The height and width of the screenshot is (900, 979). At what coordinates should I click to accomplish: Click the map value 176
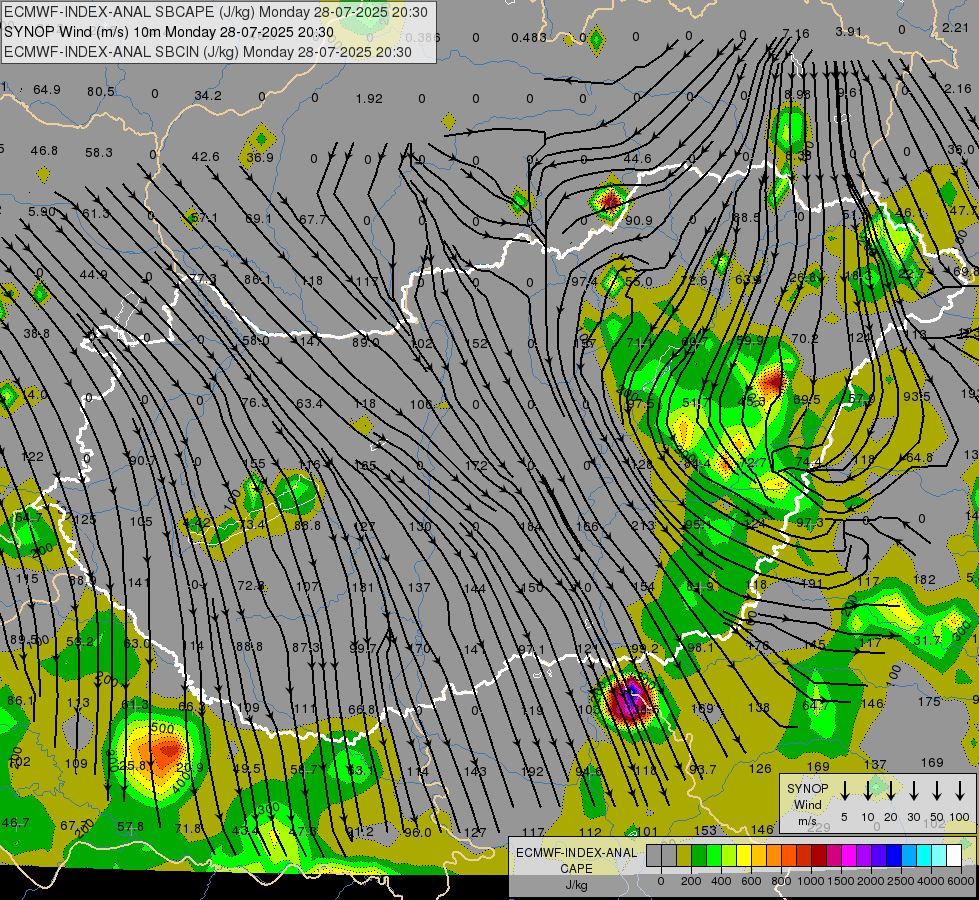(758, 645)
